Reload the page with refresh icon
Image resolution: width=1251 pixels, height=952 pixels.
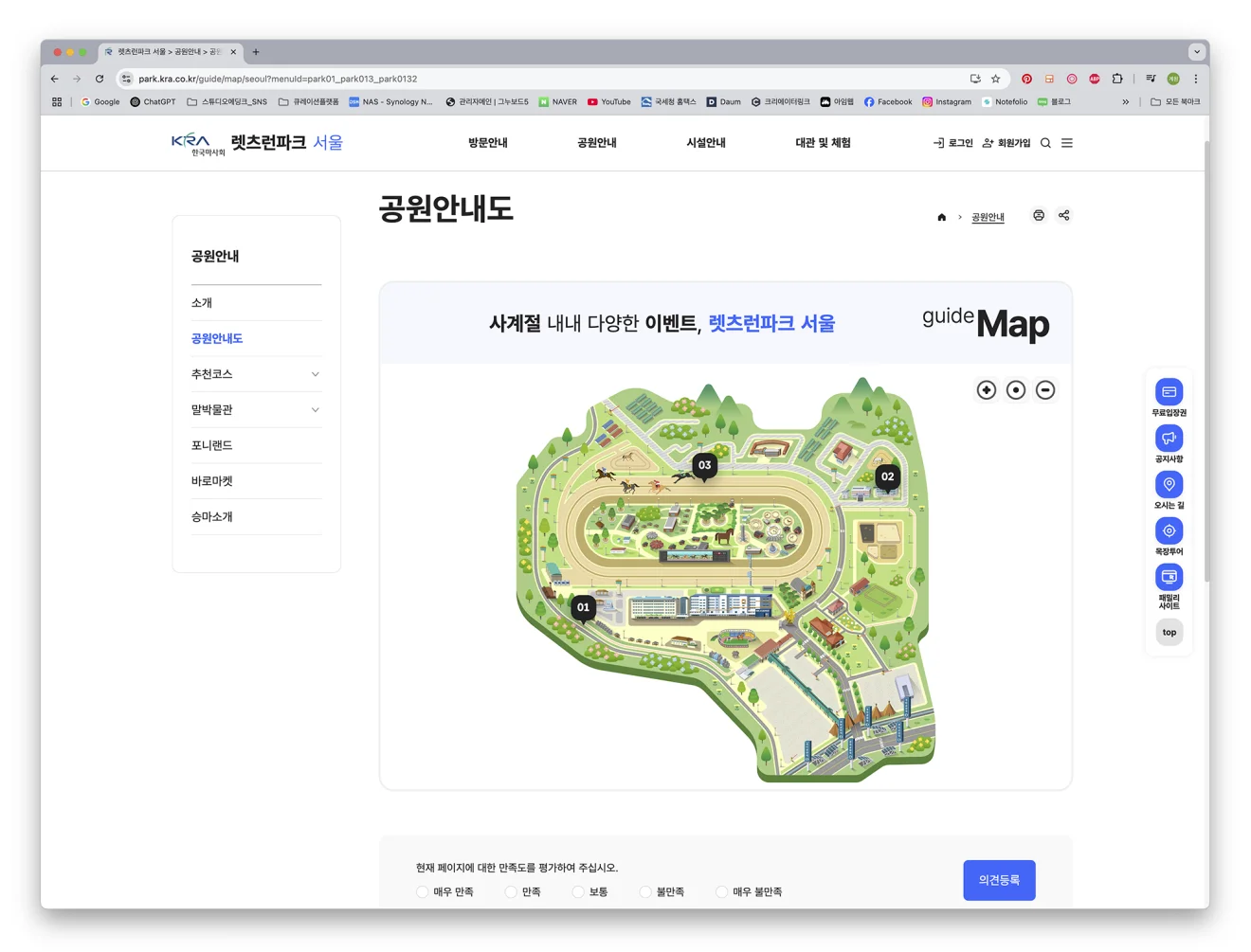pyautogui.click(x=100, y=79)
